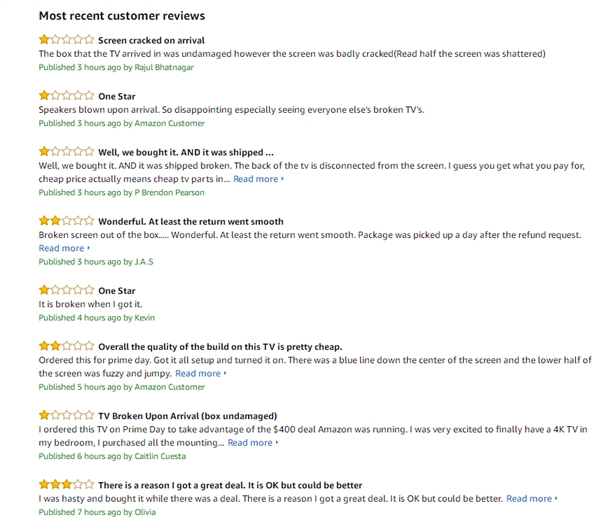Click two-star rating of 'Overall the quality' review
The width and height of the screenshot is (600, 526).
point(66,346)
